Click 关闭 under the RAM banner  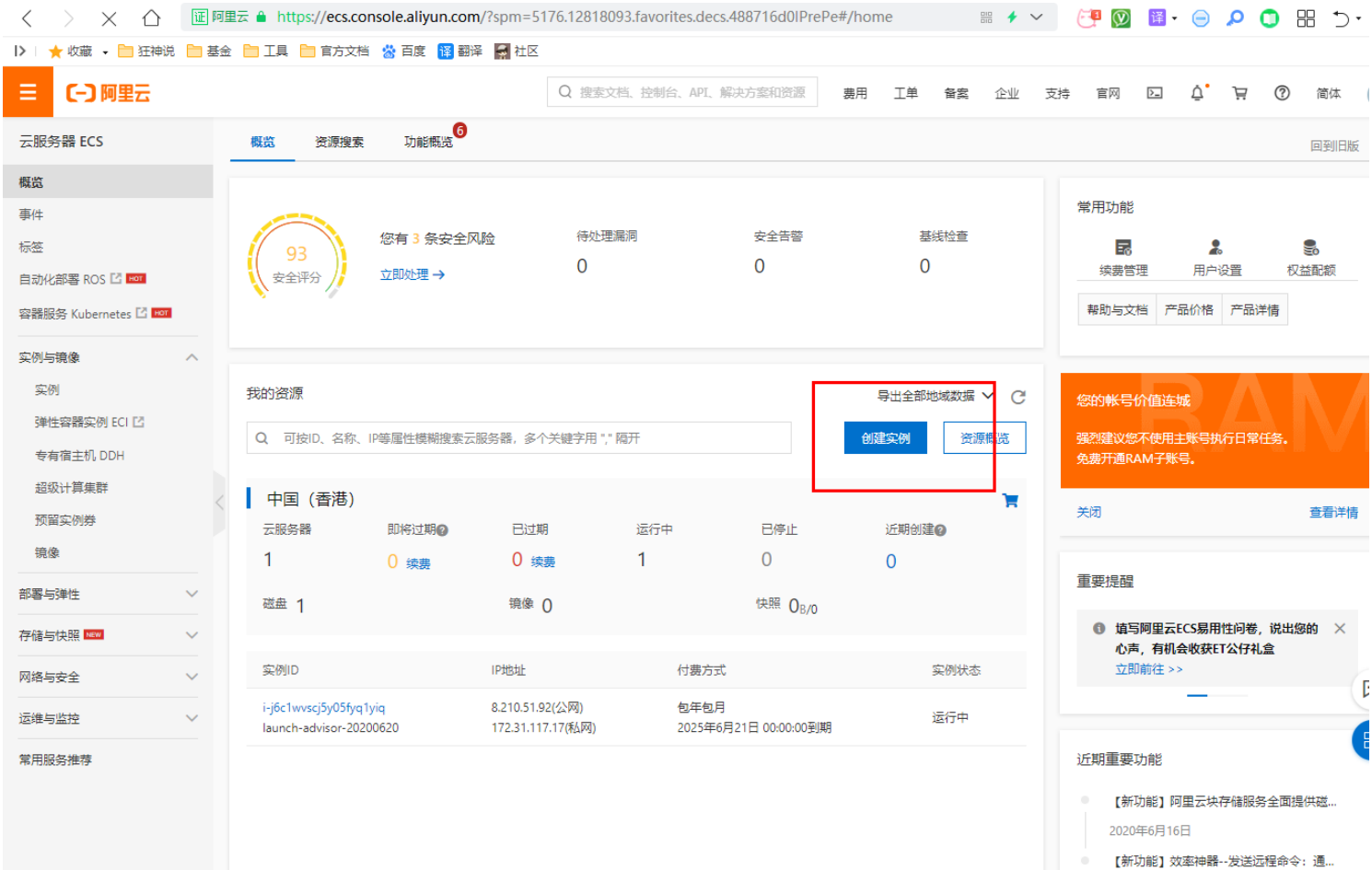pyautogui.click(x=1089, y=513)
